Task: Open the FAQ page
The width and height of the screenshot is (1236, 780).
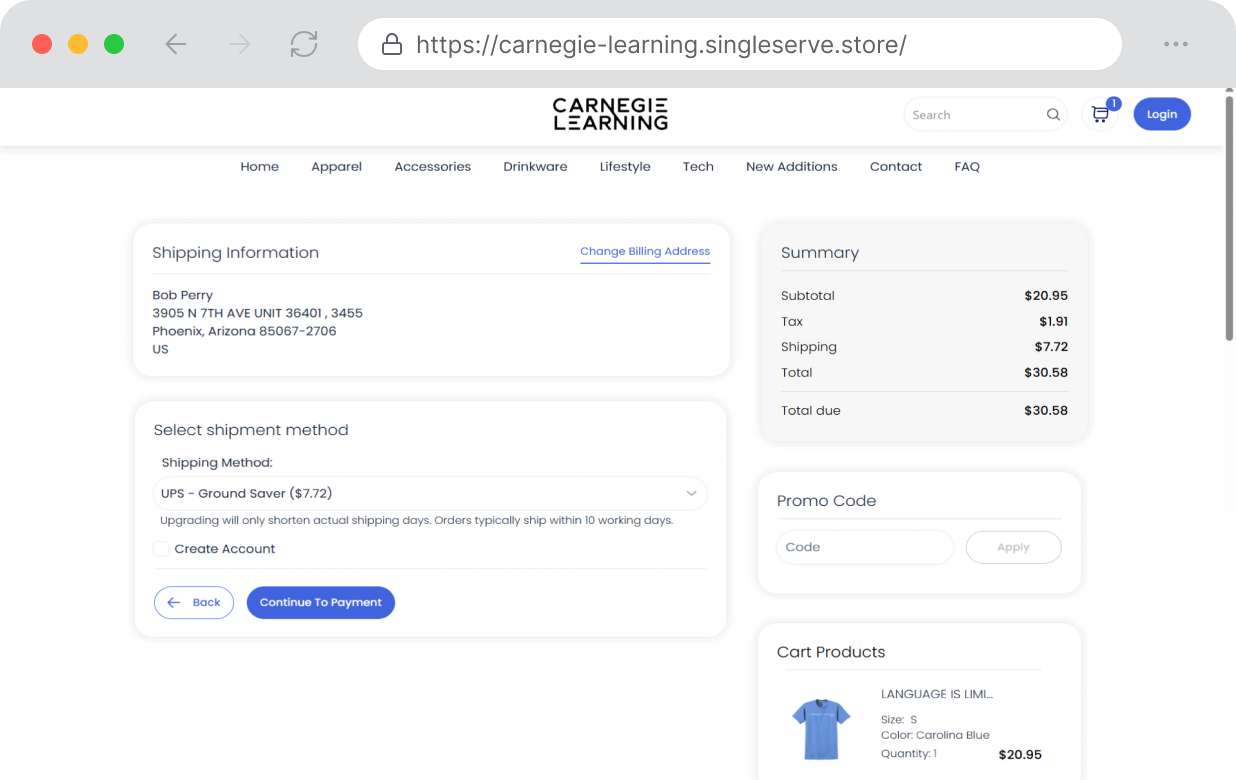Action: [967, 167]
